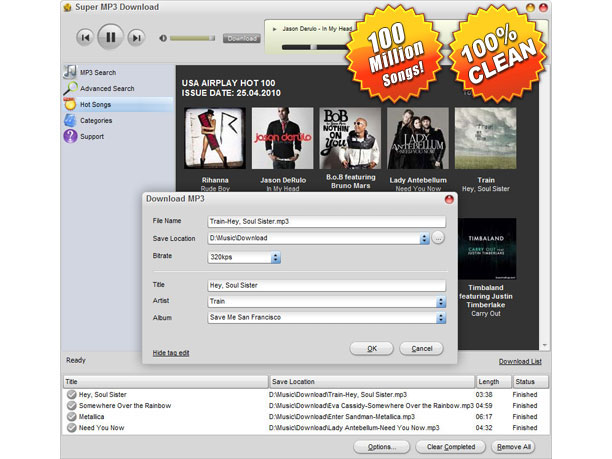Confirm the download with OK button

tap(372, 349)
